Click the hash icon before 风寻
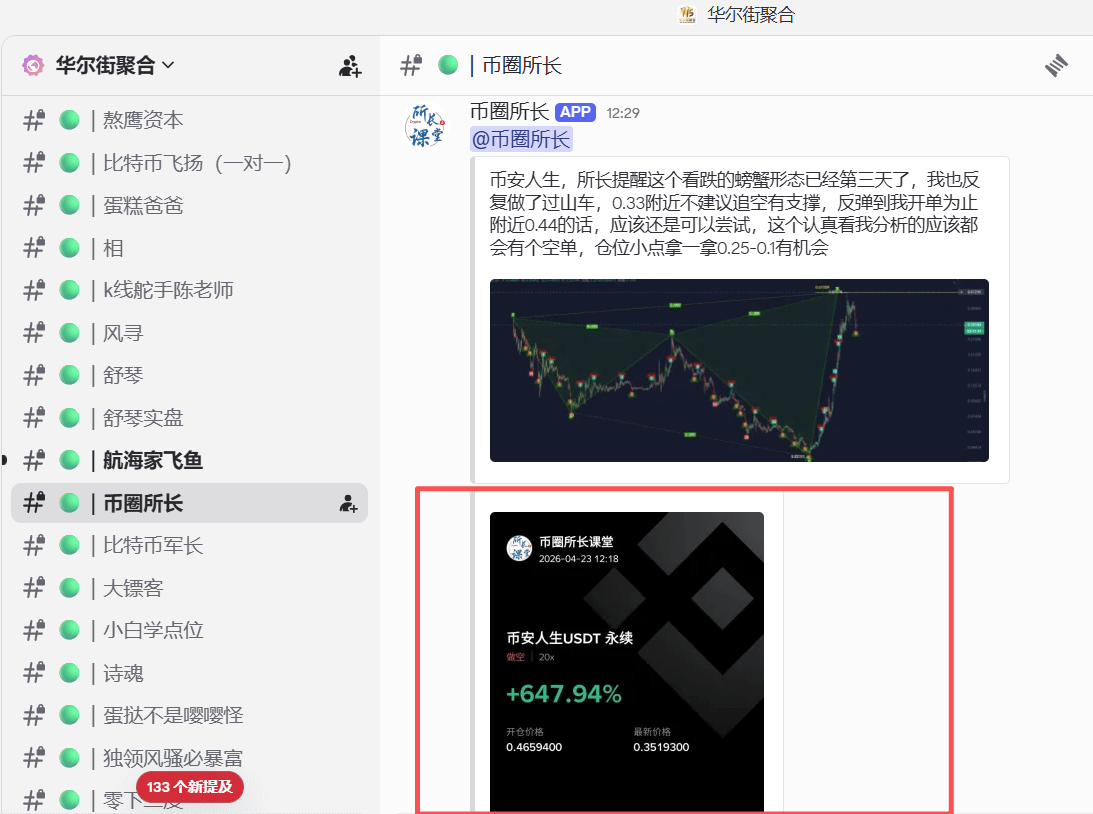The width and height of the screenshot is (1093, 814). point(34,333)
